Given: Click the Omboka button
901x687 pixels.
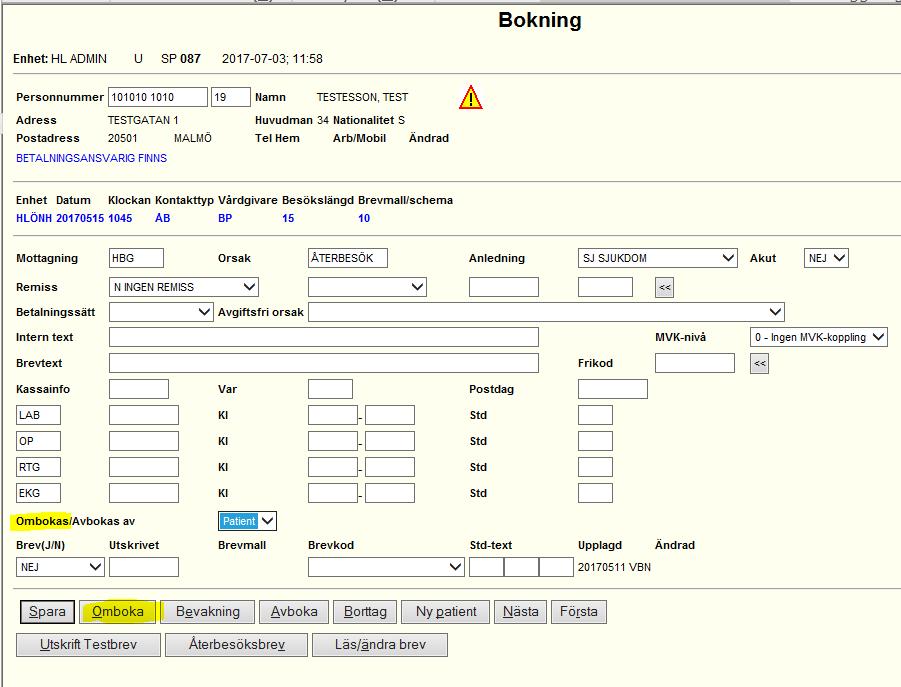Looking at the screenshot, I should click(118, 612).
